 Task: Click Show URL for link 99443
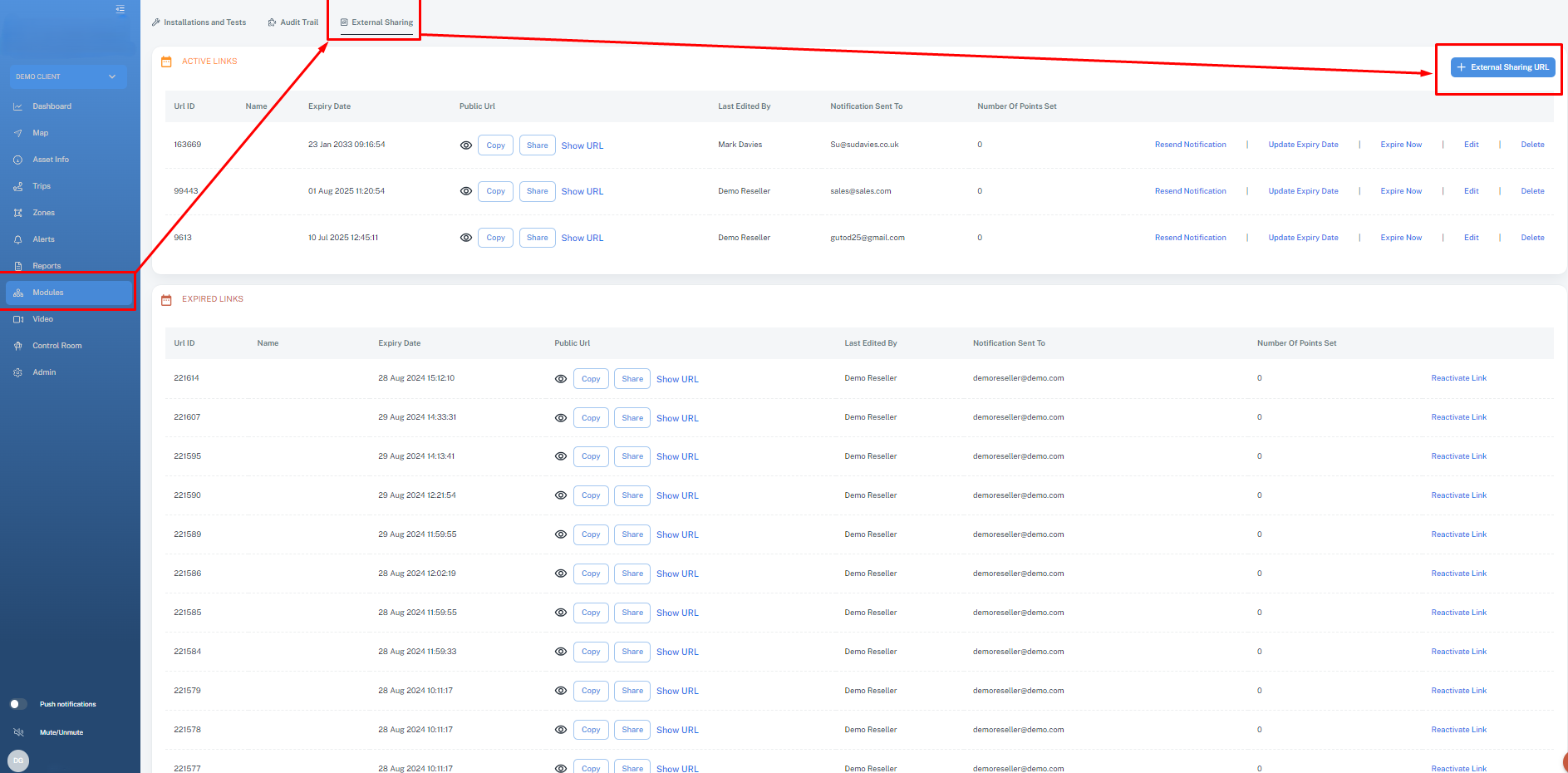tap(582, 192)
